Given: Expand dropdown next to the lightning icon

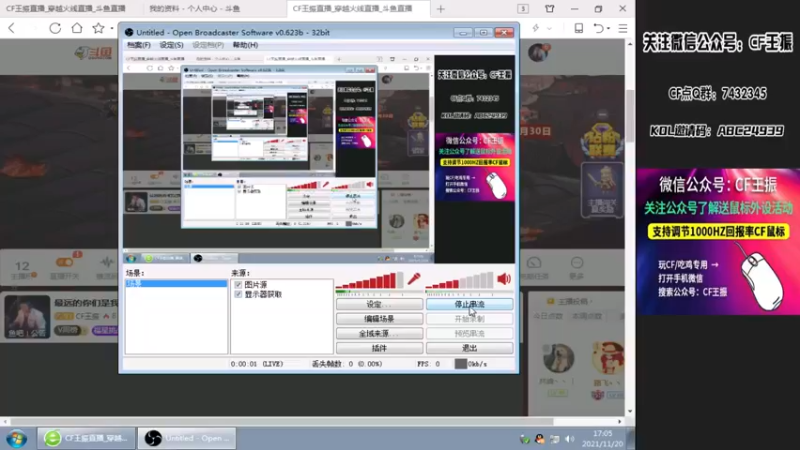Looking at the screenshot, I should (x=549, y=29).
